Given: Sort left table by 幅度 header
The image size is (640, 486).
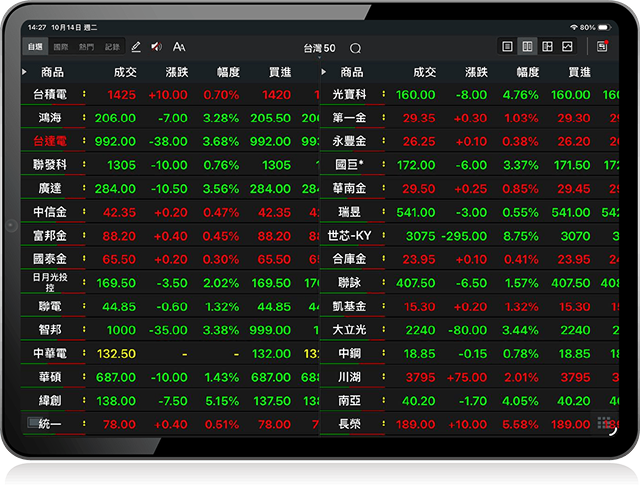Looking at the screenshot, I should 228,72.
